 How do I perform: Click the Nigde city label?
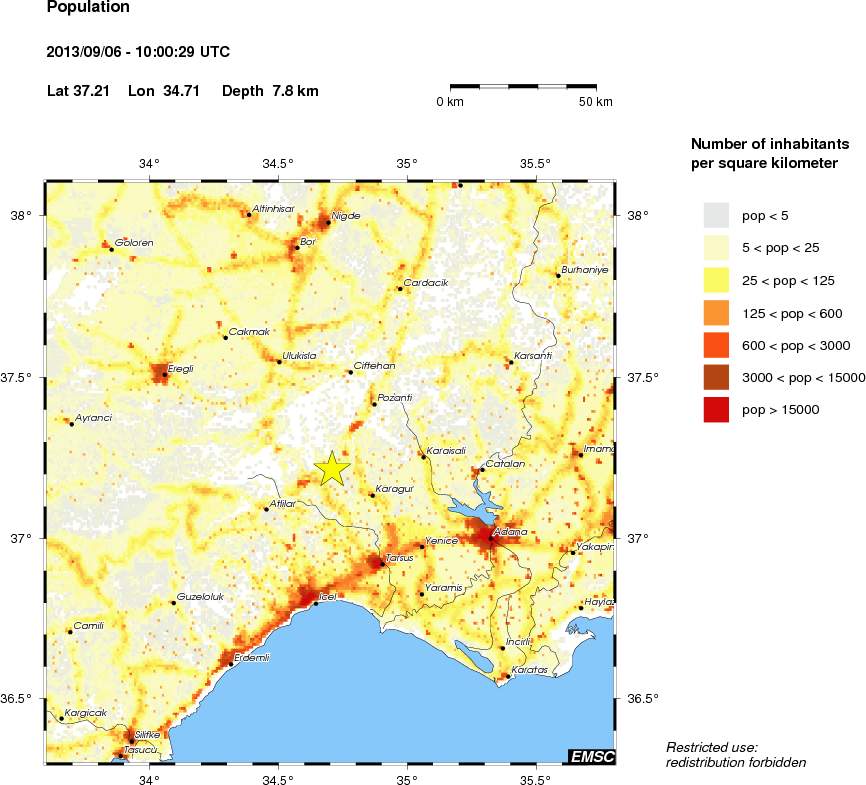(x=346, y=215)
